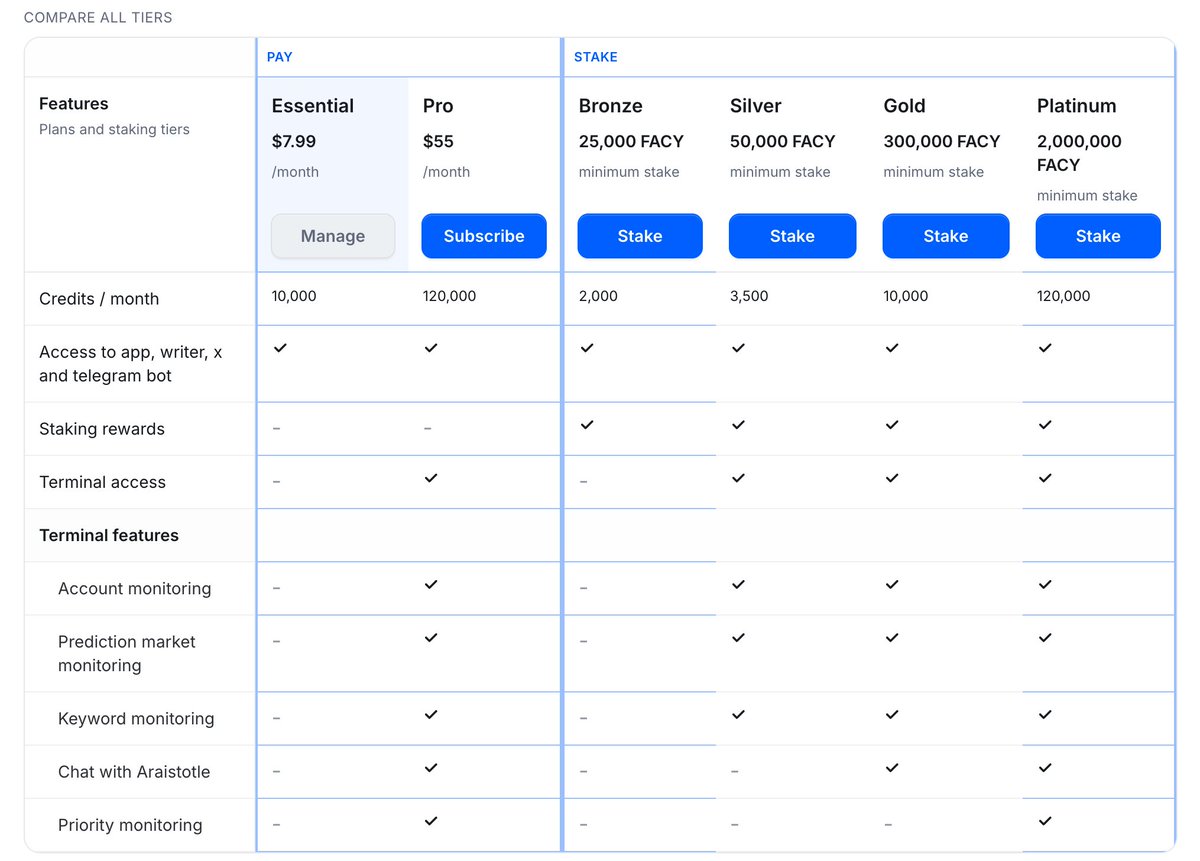Click the Manage button under Essential
Viewport: 1200px width, 861px height.
[x=333, y=236]
